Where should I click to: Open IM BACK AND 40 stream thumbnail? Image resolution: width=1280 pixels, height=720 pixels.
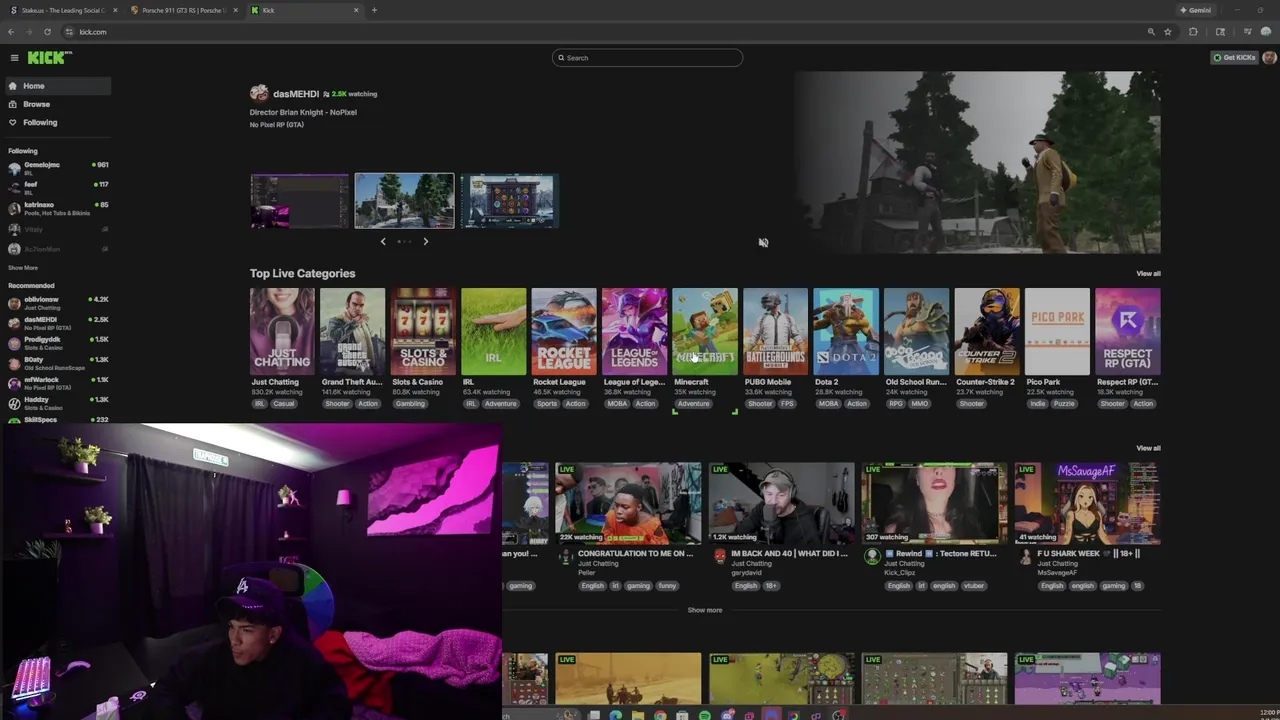click(782, 503)
